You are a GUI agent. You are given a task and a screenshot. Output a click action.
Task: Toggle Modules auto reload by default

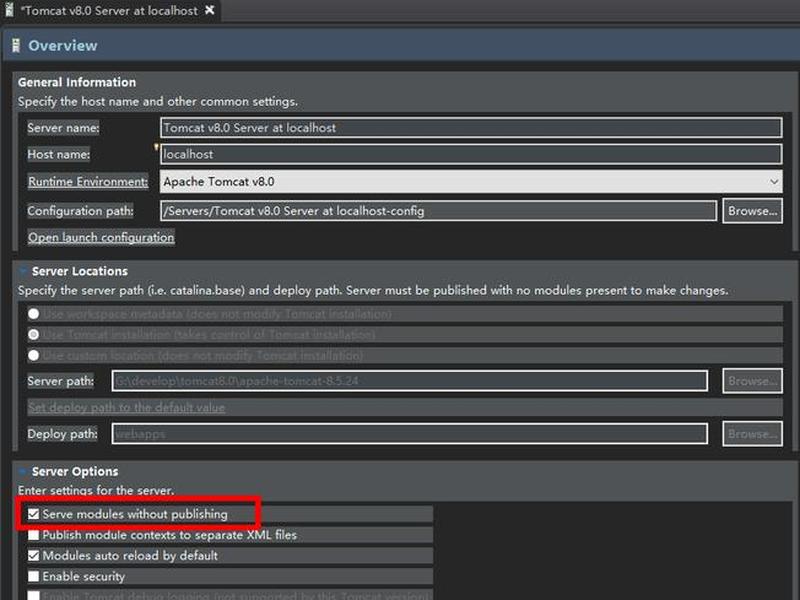pos(34,556)
